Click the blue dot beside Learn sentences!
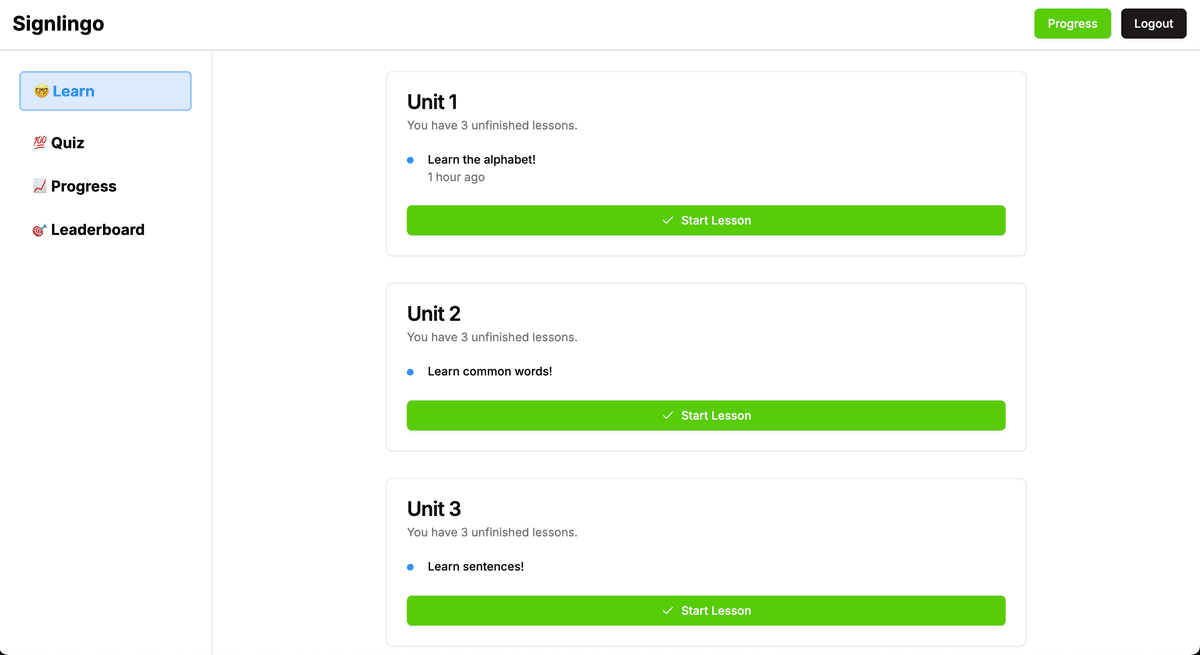This screenshot has width=1200, height=655. tap(410, 566)
